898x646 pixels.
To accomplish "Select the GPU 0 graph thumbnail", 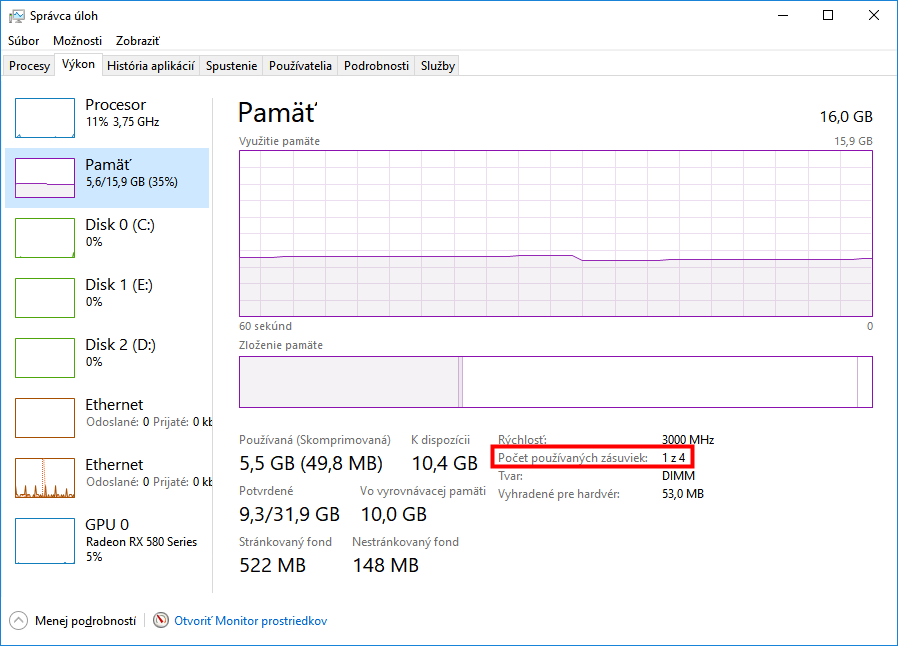I will (x=45, y=538).
